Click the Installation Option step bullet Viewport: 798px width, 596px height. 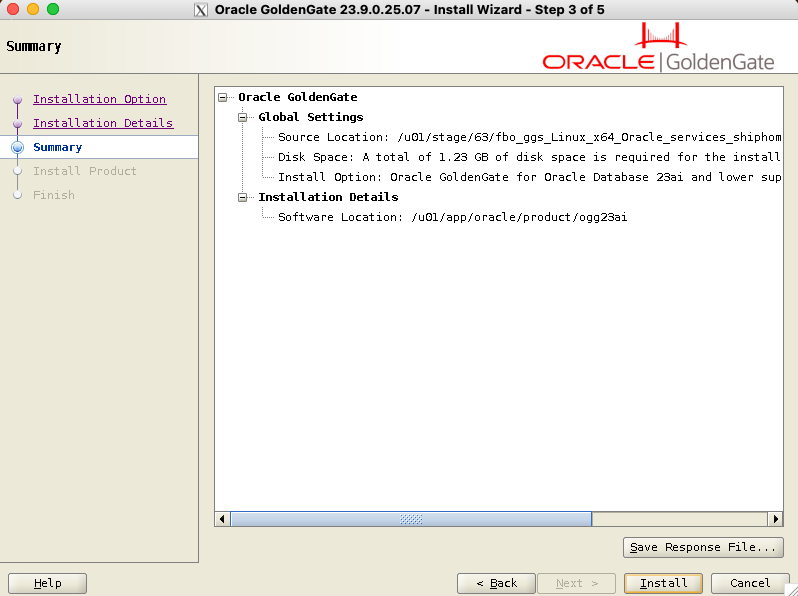pyautogui.click(x=17, y=99)
